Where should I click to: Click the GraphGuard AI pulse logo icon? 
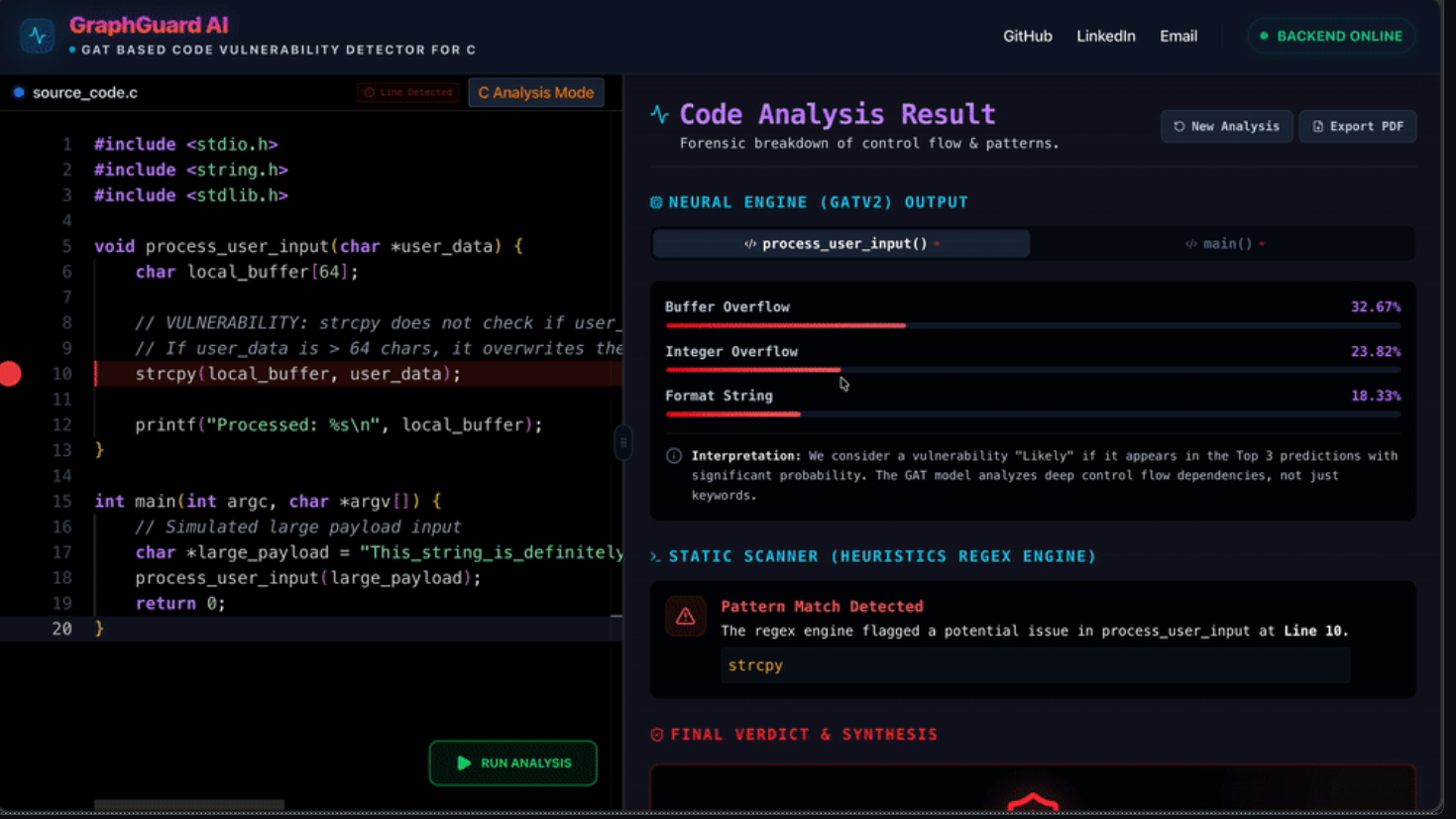click(38, 36)
